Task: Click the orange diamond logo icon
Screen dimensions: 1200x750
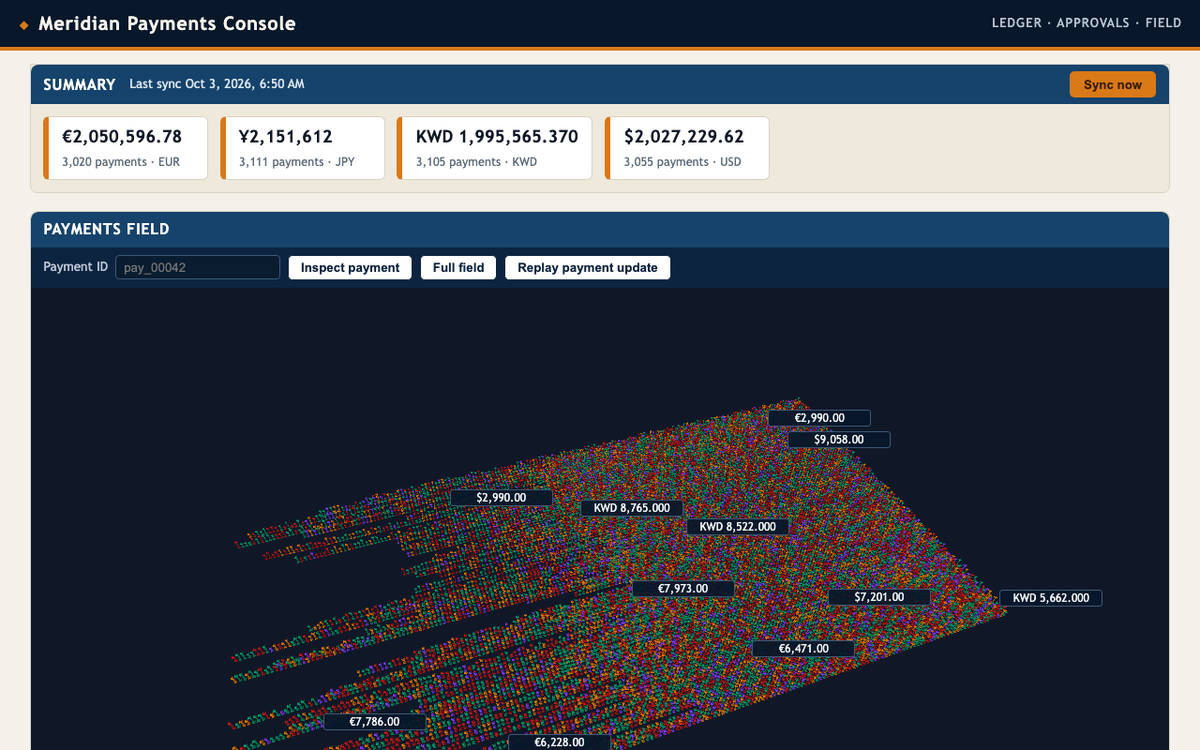Action: 24,24
